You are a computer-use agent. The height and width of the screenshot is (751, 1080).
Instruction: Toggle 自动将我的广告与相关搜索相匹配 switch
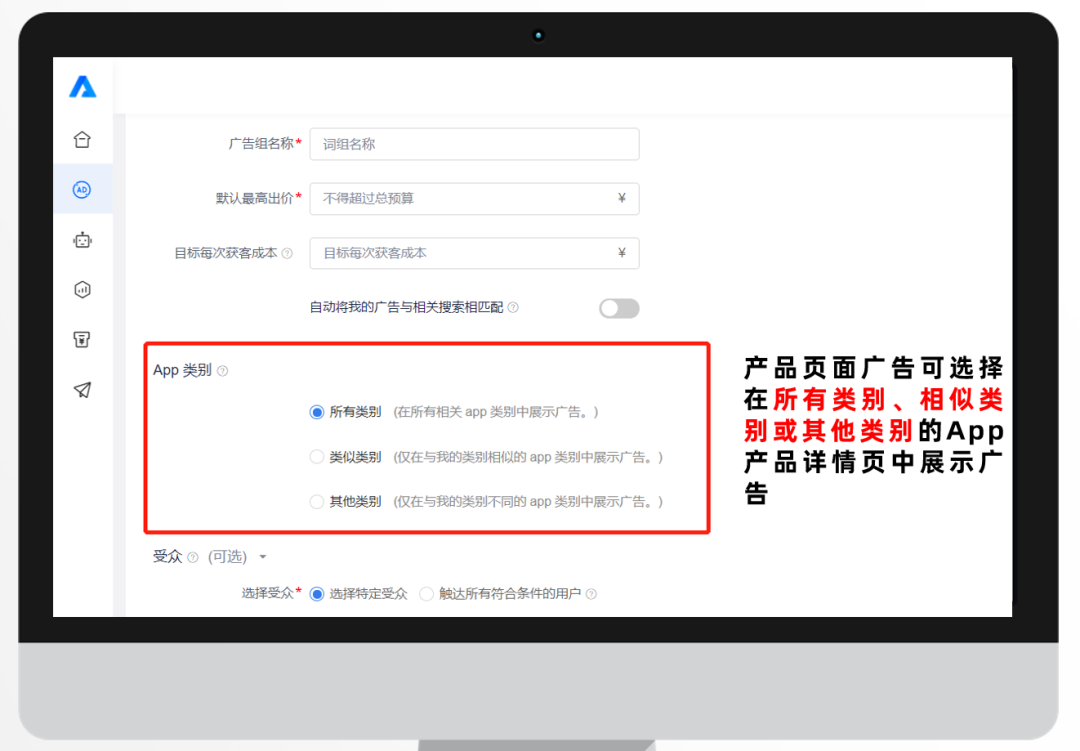pos(619,308)
